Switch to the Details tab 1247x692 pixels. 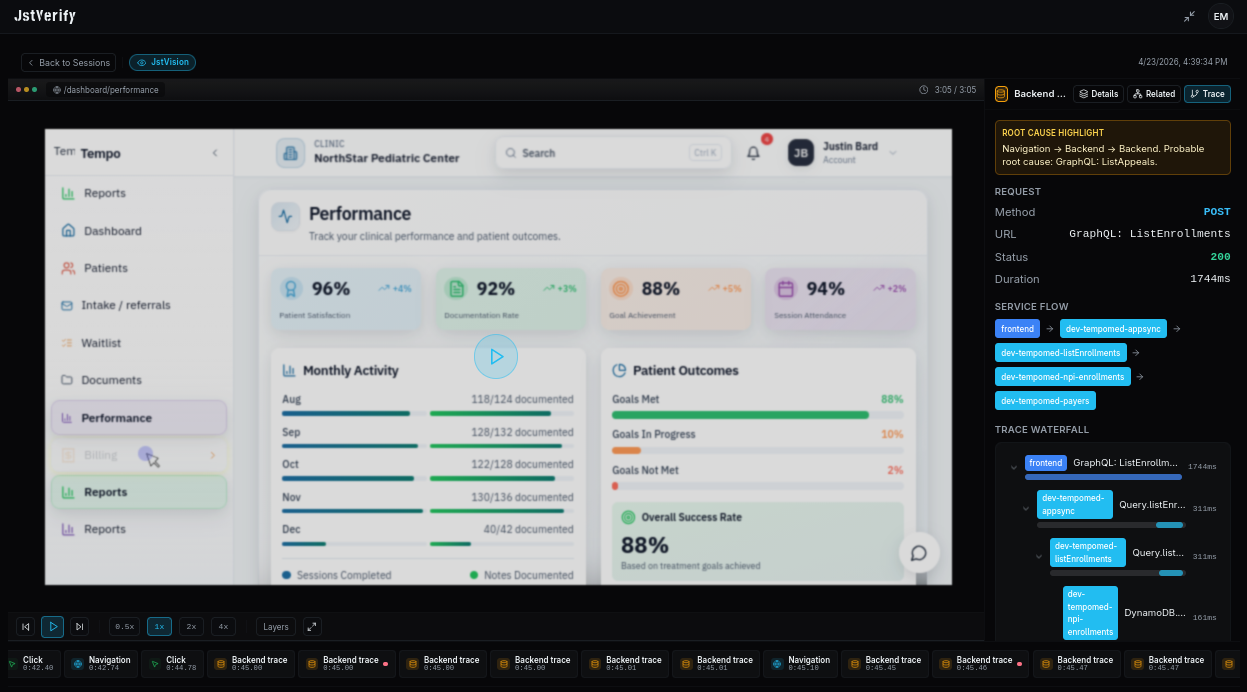coord(1098,94)
